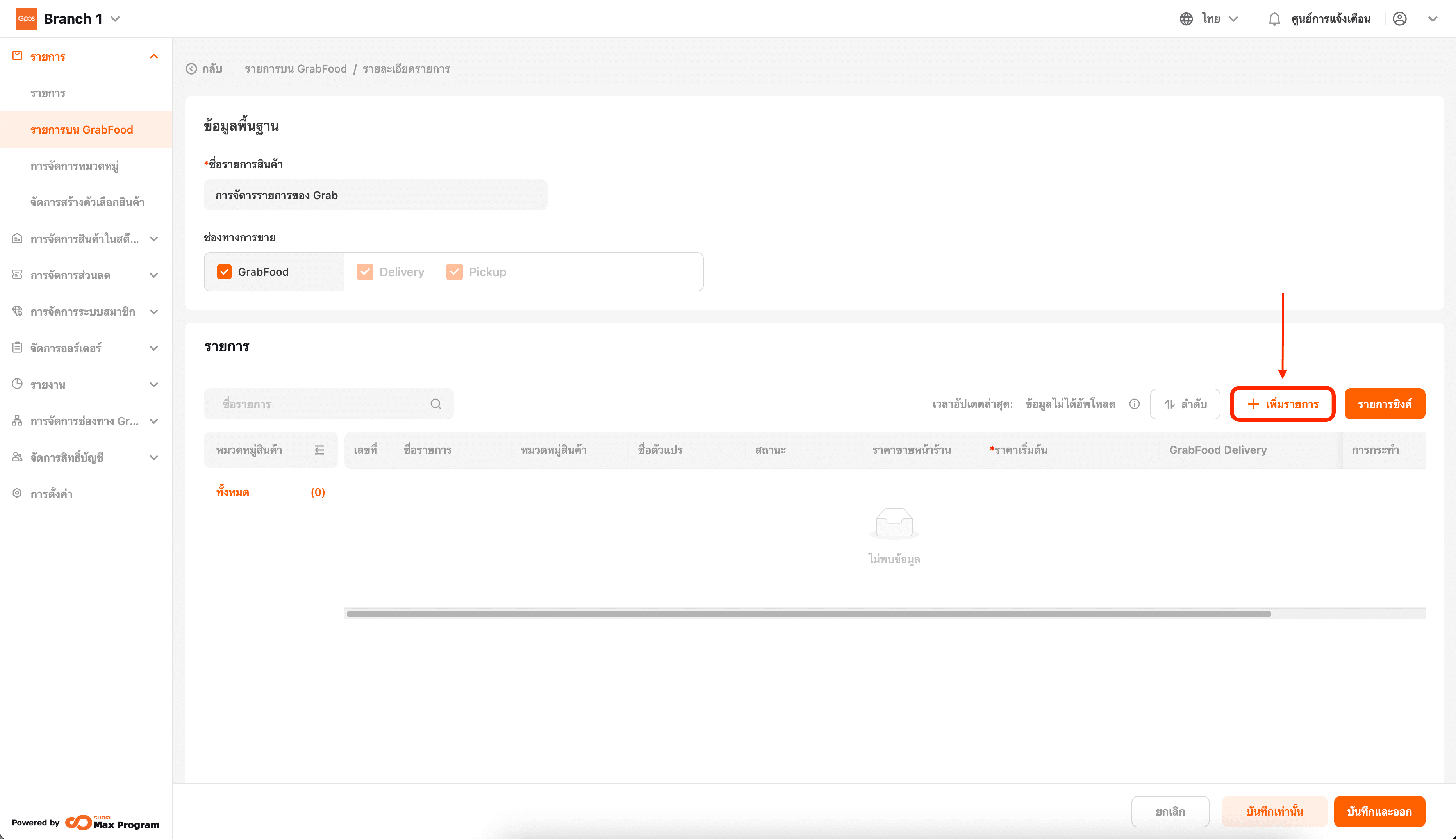1456x839 pixels.
Task: Uncheck the GrabFood sales channel checkbox
Action: [224, 272]
